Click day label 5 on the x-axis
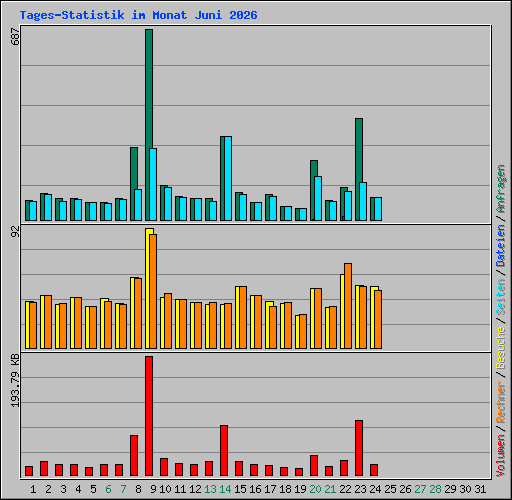Image resolution: width=512 pixels, height=500 pixels. click(x=93, y=489)
